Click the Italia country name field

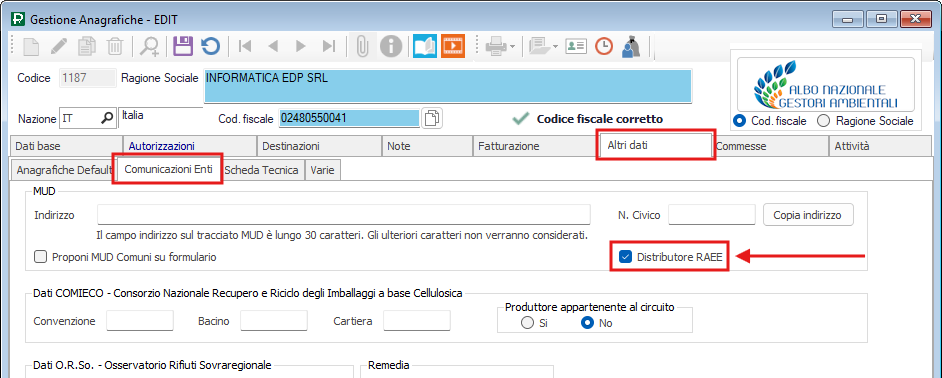click(161, 117)
